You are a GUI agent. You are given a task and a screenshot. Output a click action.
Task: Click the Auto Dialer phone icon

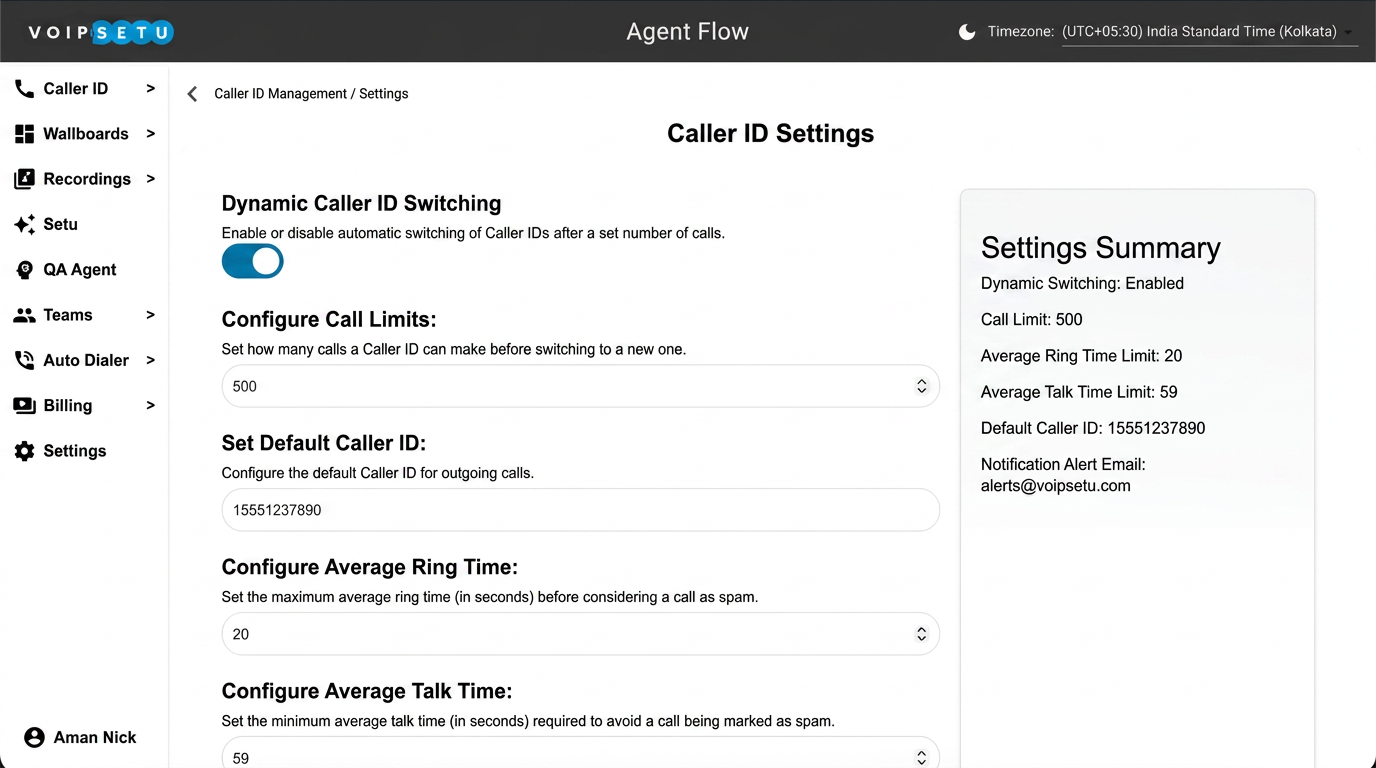pos(24,360)
